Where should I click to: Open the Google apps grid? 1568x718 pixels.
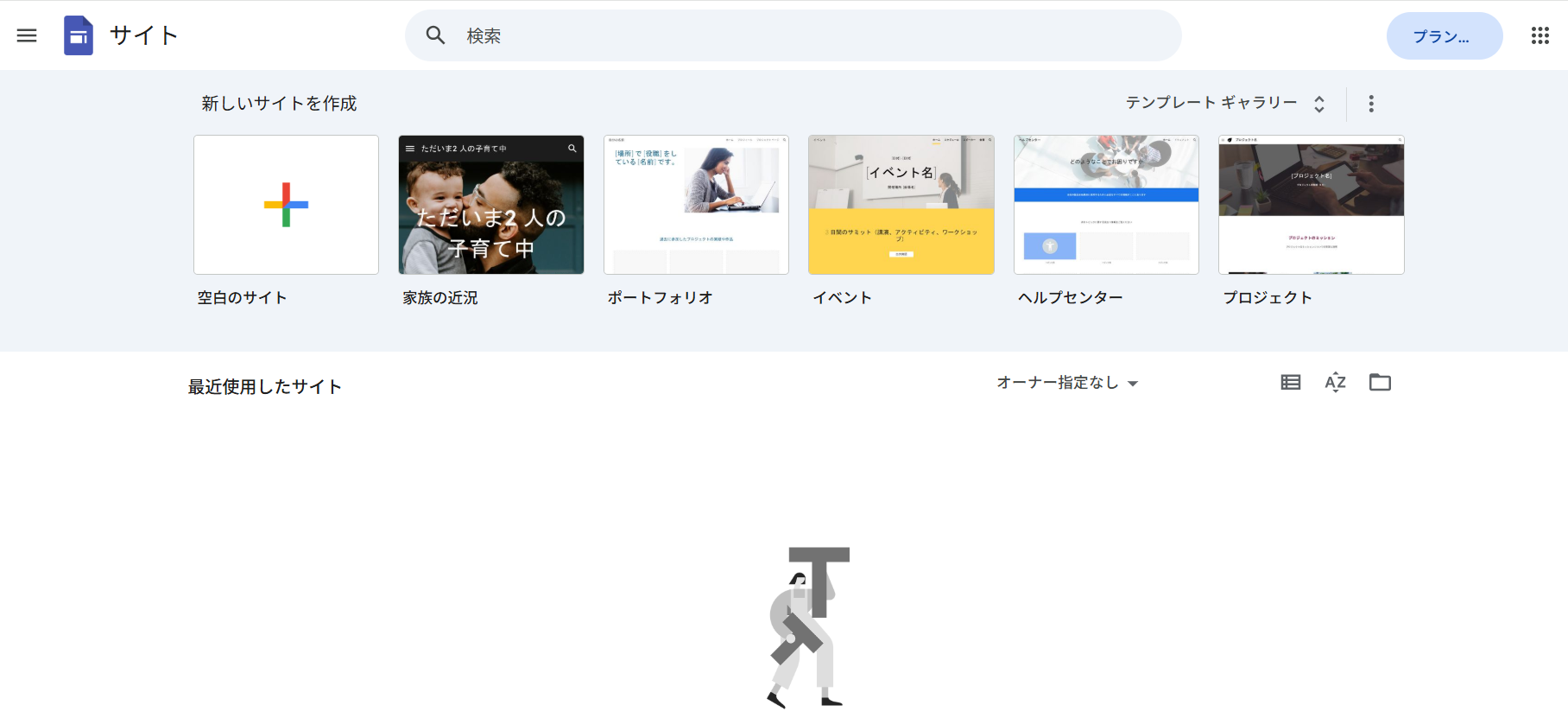(x=1540, y=35)
